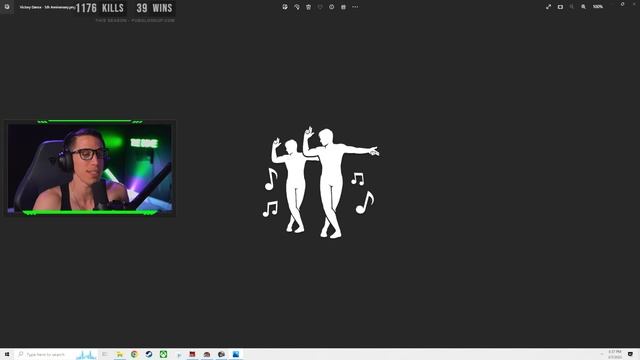Image resolution: width=640 pixels, height=360 pixels.
Task: Rotate the image using the rotate icon
Action: [x=297, y=7]
